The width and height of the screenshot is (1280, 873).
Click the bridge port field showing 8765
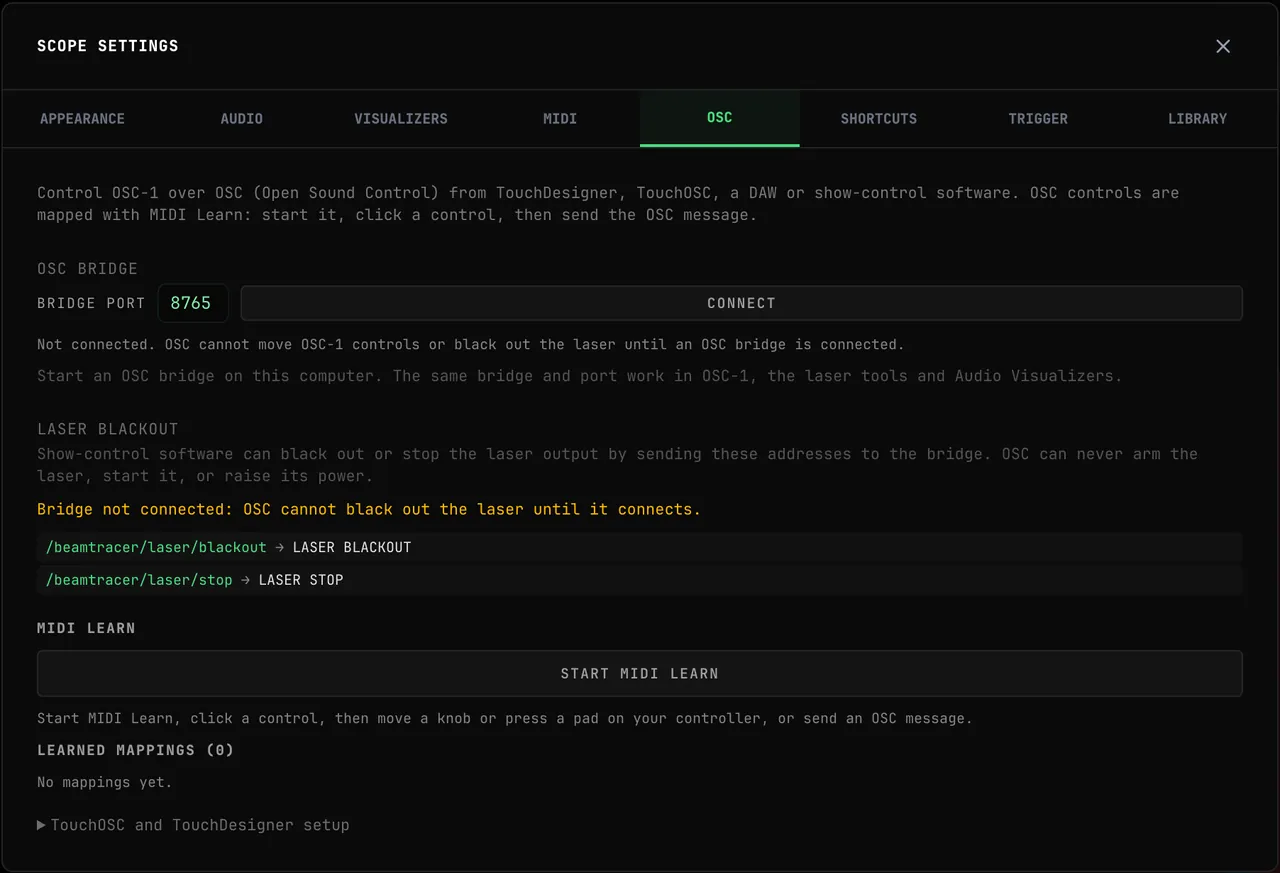192,303
